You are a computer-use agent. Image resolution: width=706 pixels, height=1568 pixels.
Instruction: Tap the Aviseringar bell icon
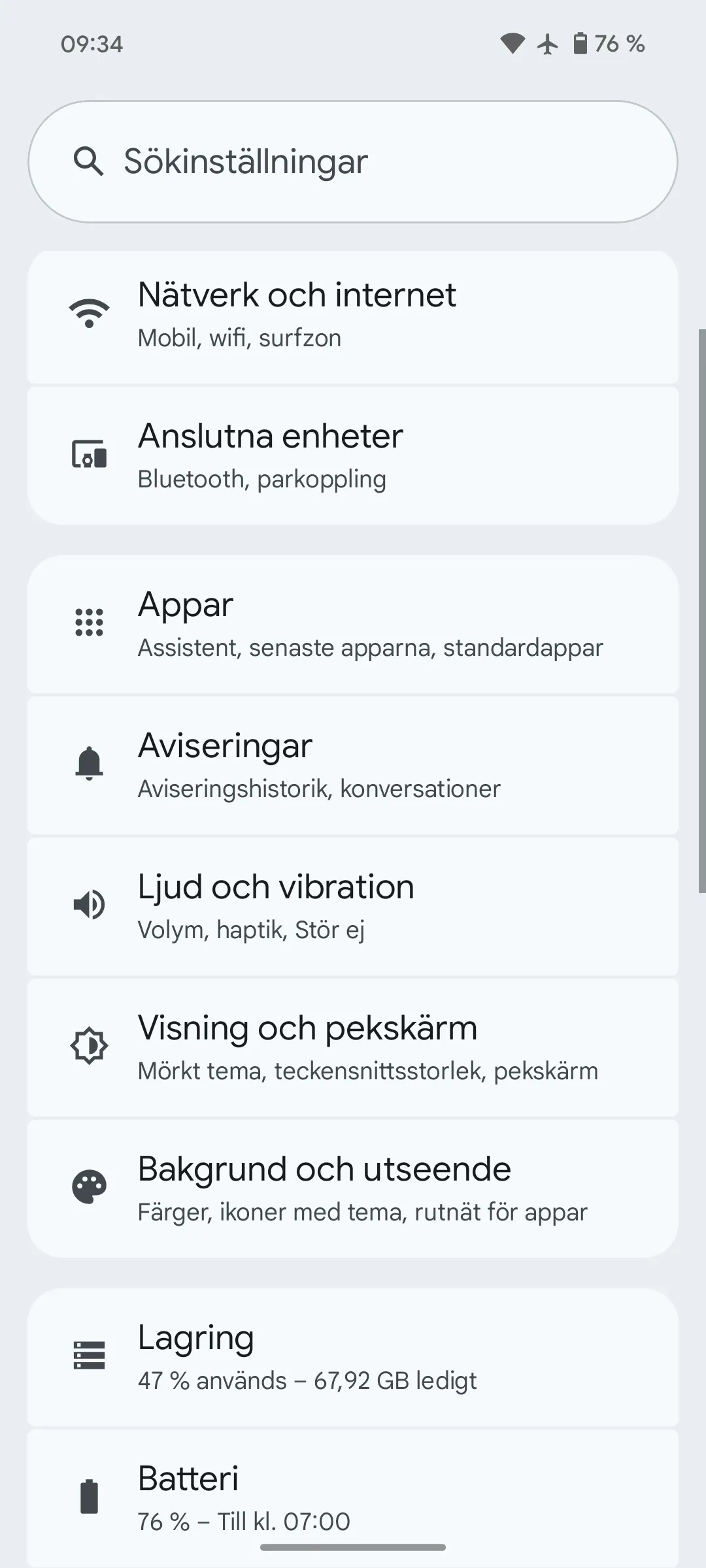pyautogui.click(x=89, y=763)
